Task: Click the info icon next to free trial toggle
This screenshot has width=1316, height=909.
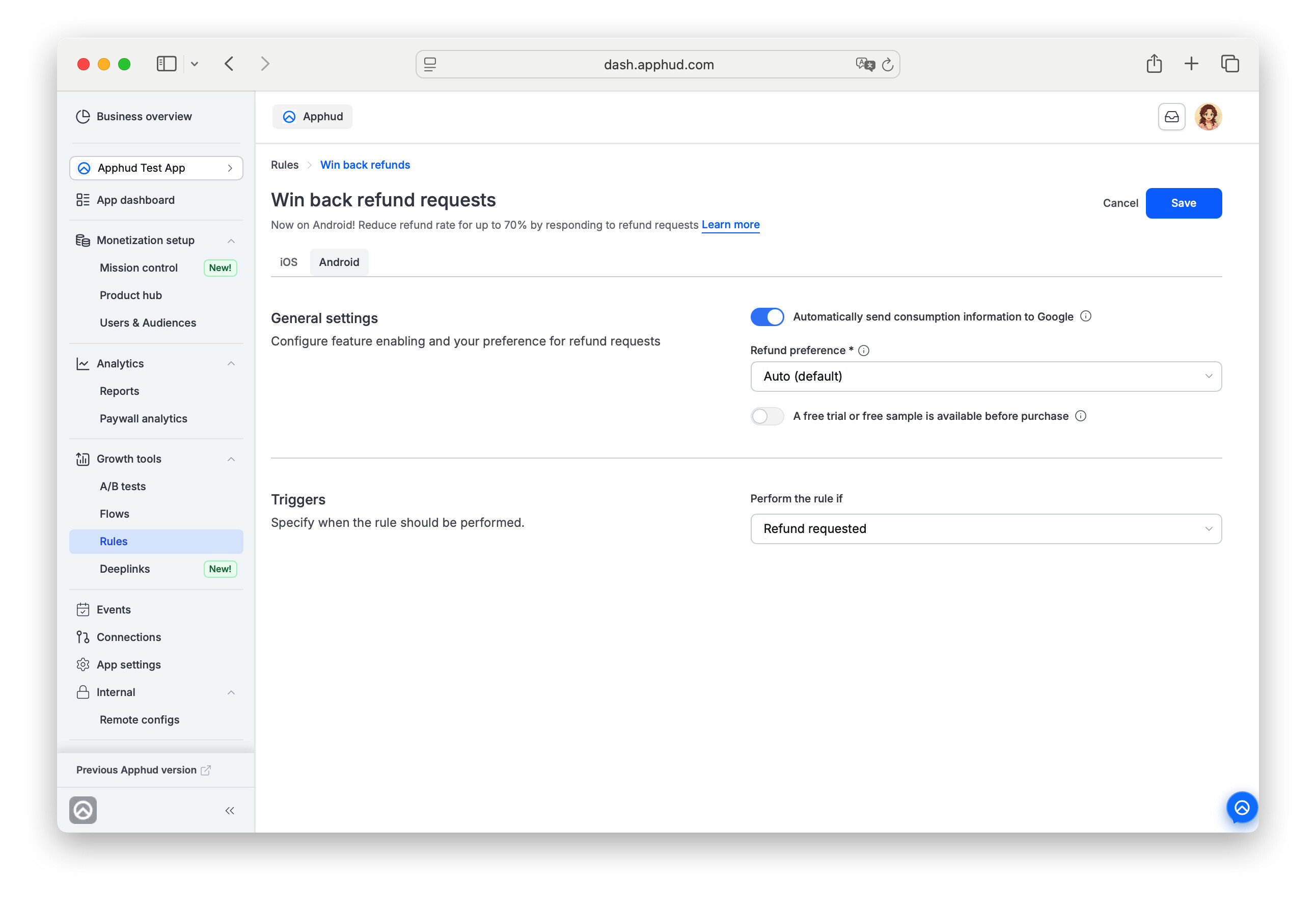Action: tap(1080, 416)
